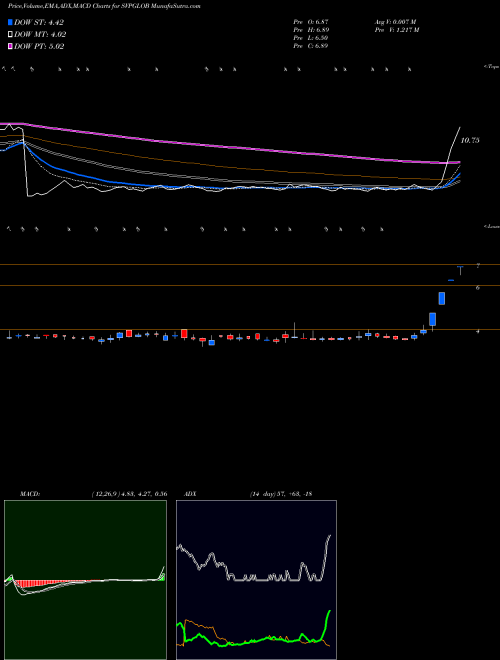500x660 pixels.
Task: Click the price axis label 4
Action: 478,331
